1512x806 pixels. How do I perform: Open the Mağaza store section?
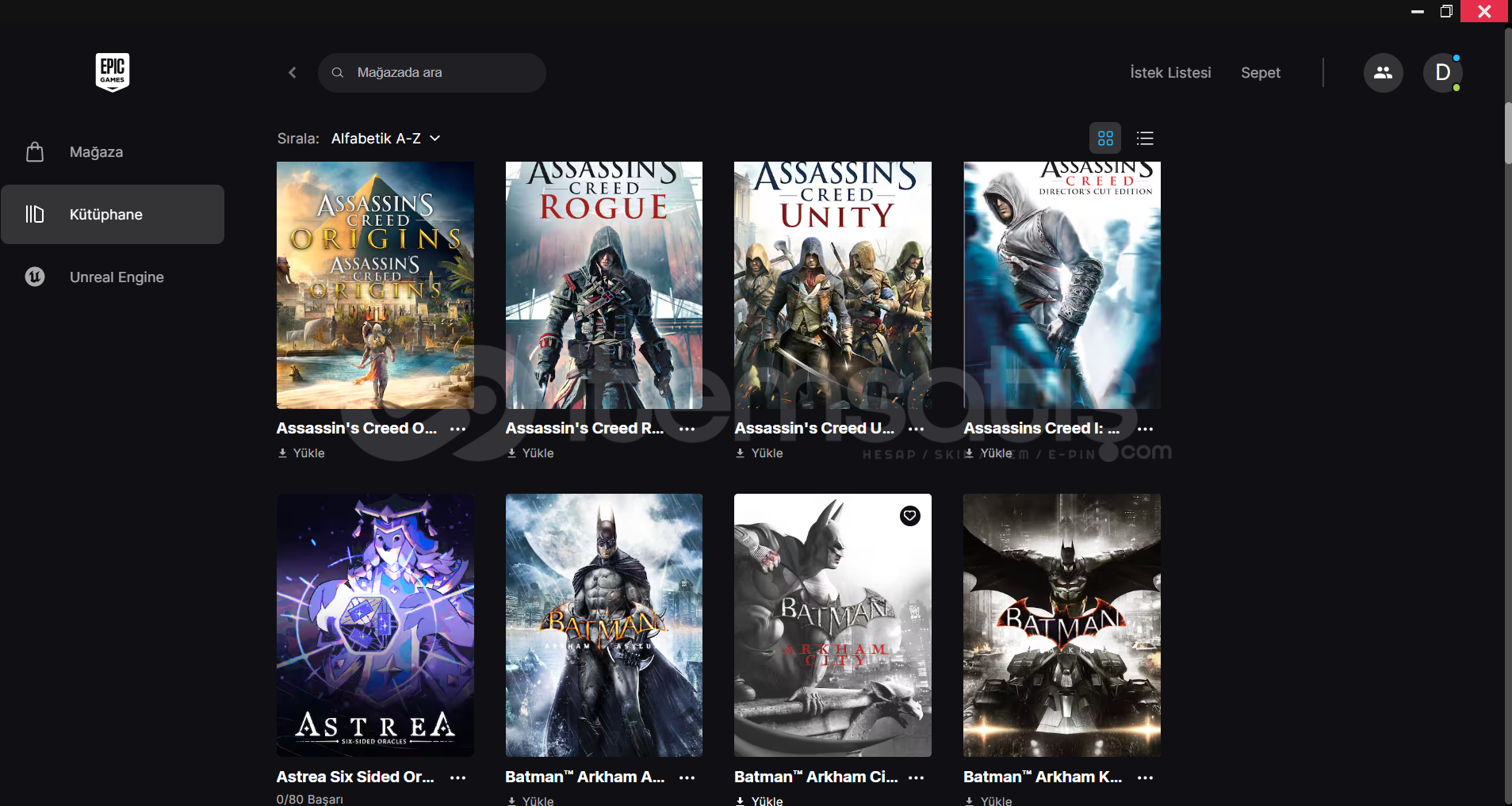[x=113, y=152]
